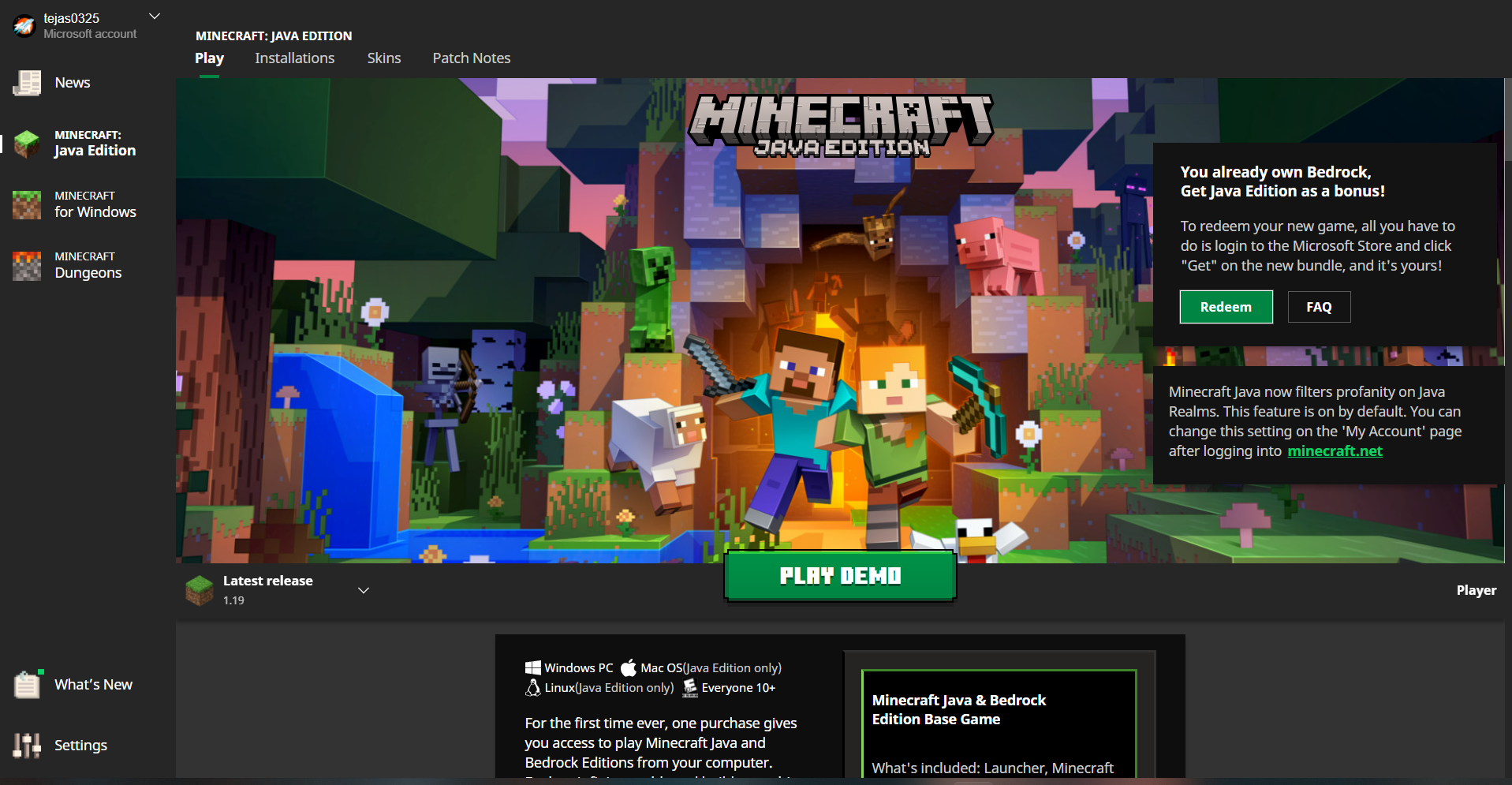Select Minecraft for Windows in sidebar
This screenshot has height=785, width=1512.
pos(95,204)
